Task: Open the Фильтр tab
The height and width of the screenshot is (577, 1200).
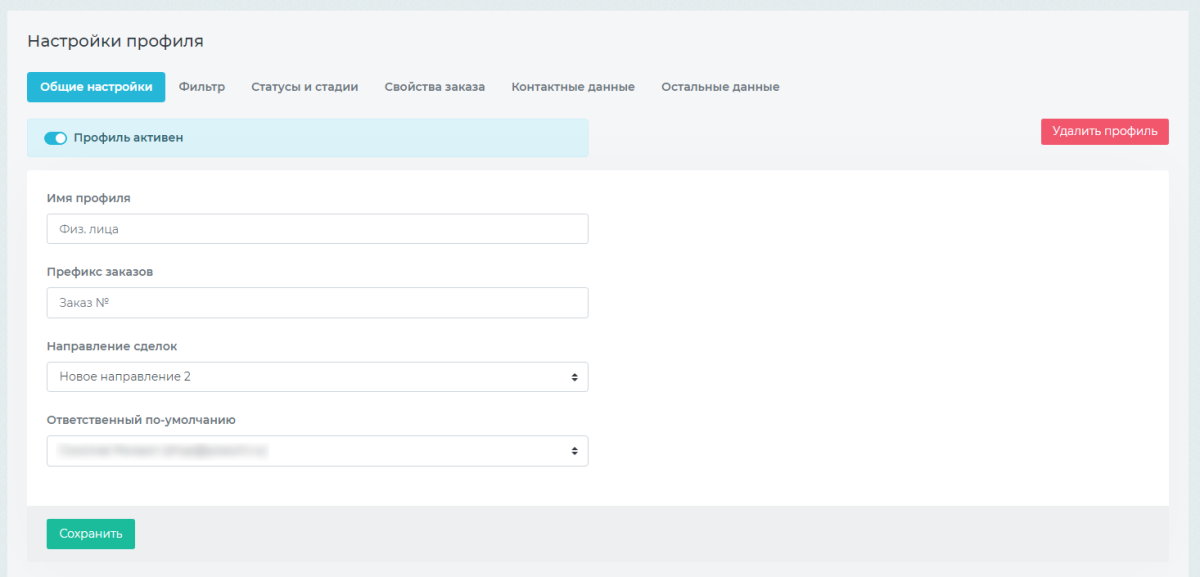Action: coord(202,87)
